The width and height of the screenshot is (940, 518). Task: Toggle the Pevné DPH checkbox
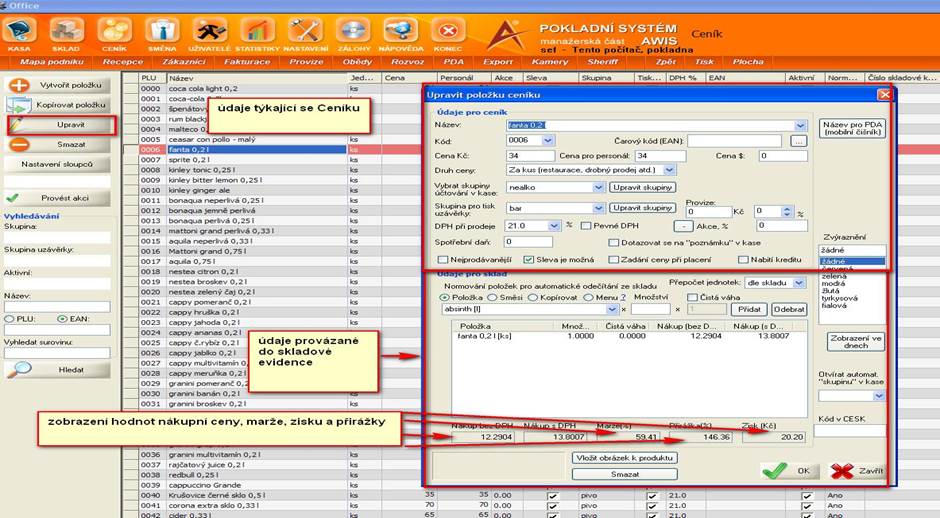[587, 226]
